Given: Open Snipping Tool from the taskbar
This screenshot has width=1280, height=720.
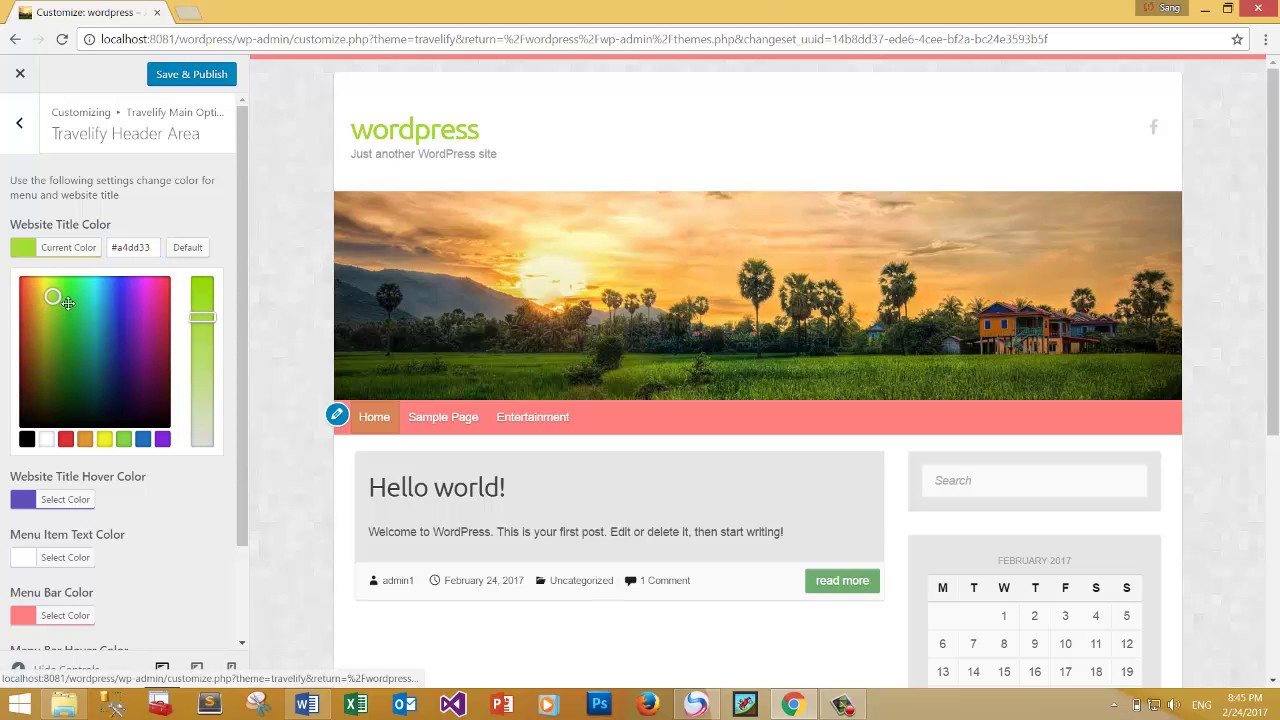Looking at the screenshot, I should click(258, 704).
